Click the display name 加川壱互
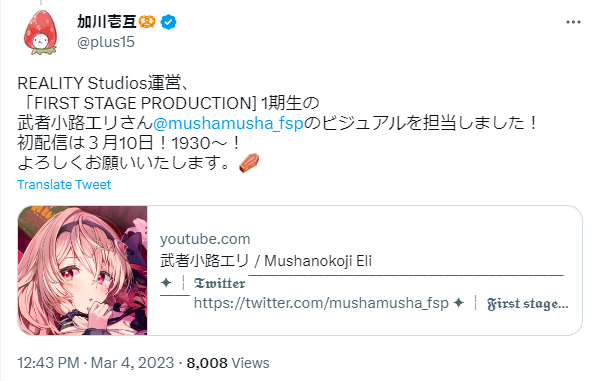This screenshot has width=593, height=381. click(107, 22)
